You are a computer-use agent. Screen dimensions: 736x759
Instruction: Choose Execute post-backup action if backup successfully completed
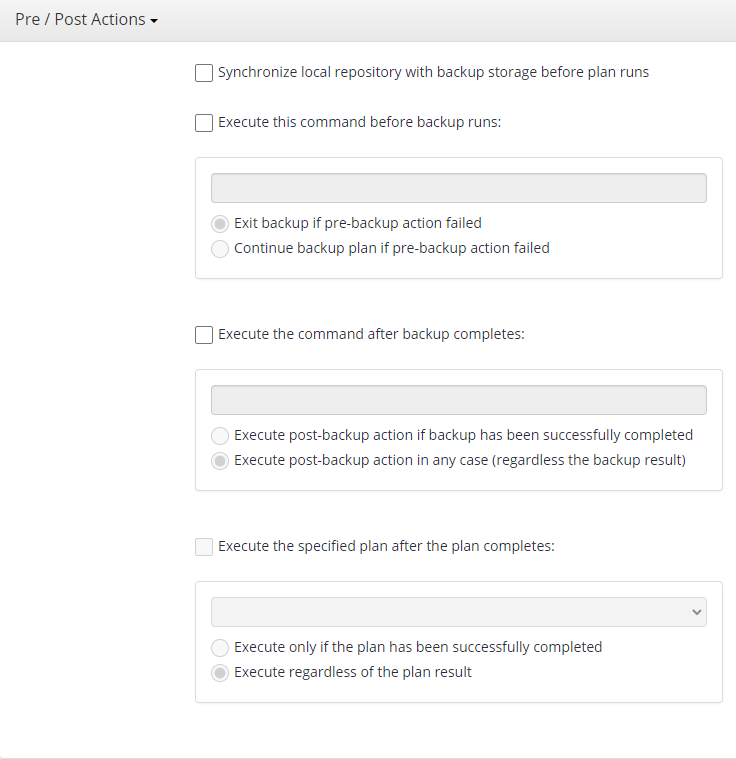[x=220, y=436]
